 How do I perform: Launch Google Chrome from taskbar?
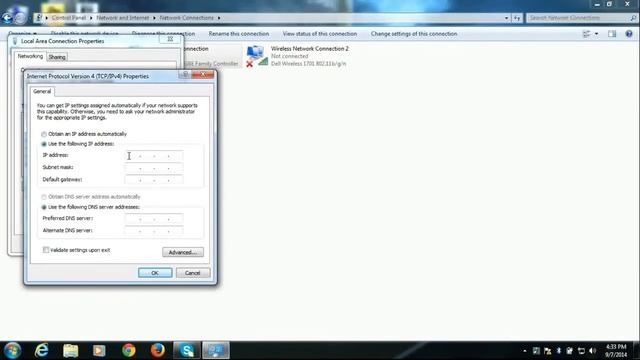click(x=129, y=351)
